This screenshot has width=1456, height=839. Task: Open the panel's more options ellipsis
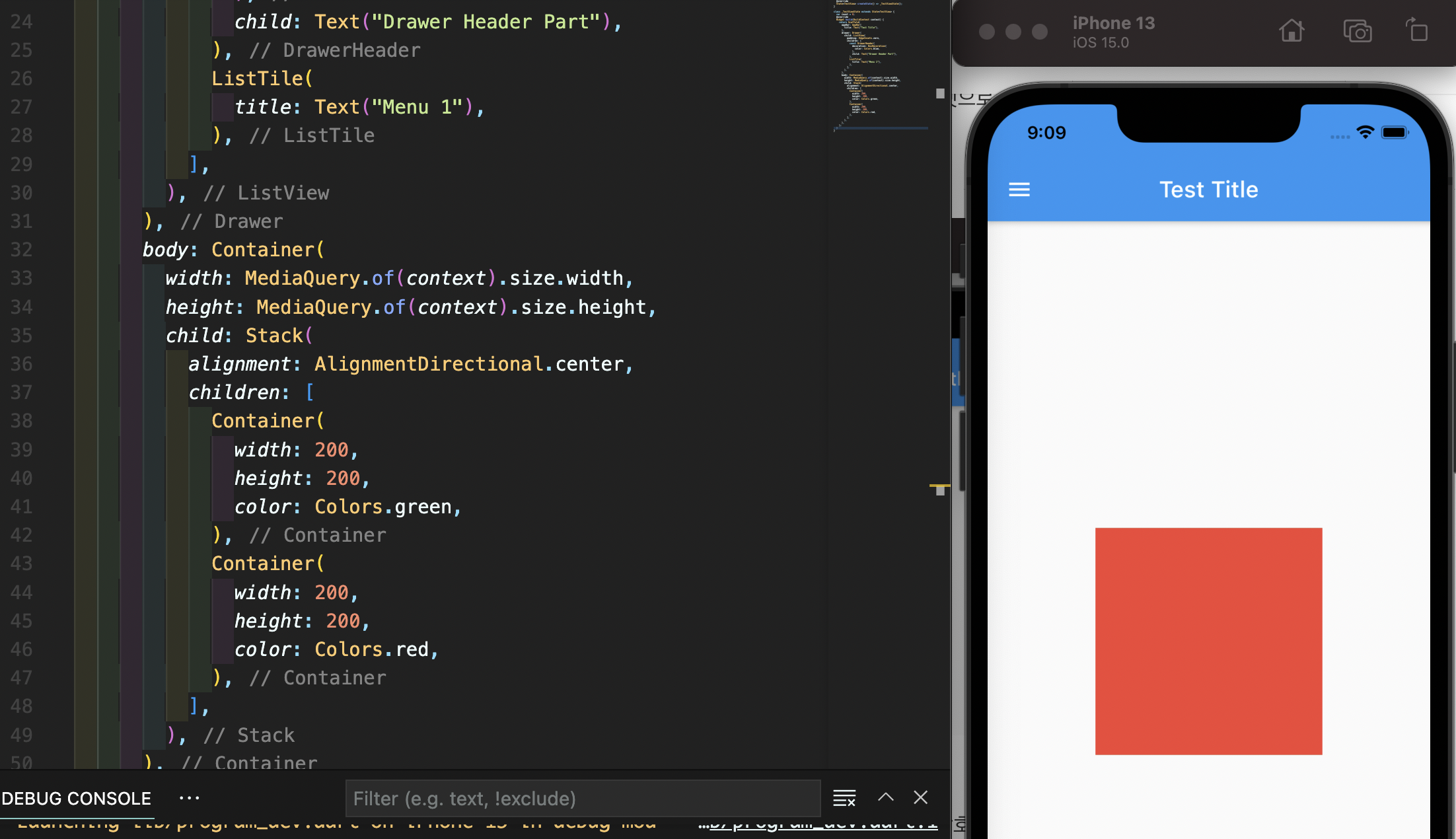click(x=190, y=798)
